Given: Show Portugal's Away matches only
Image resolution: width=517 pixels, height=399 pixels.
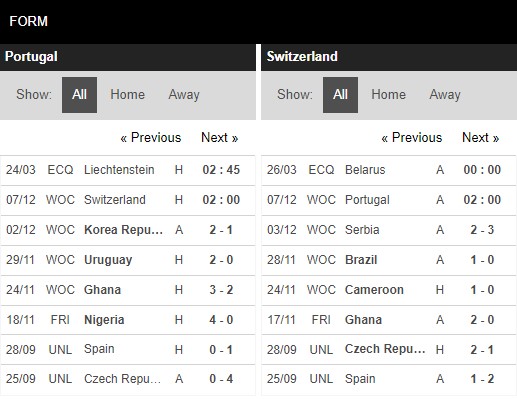Looking at the screenshot, I should tap(184, 95).
